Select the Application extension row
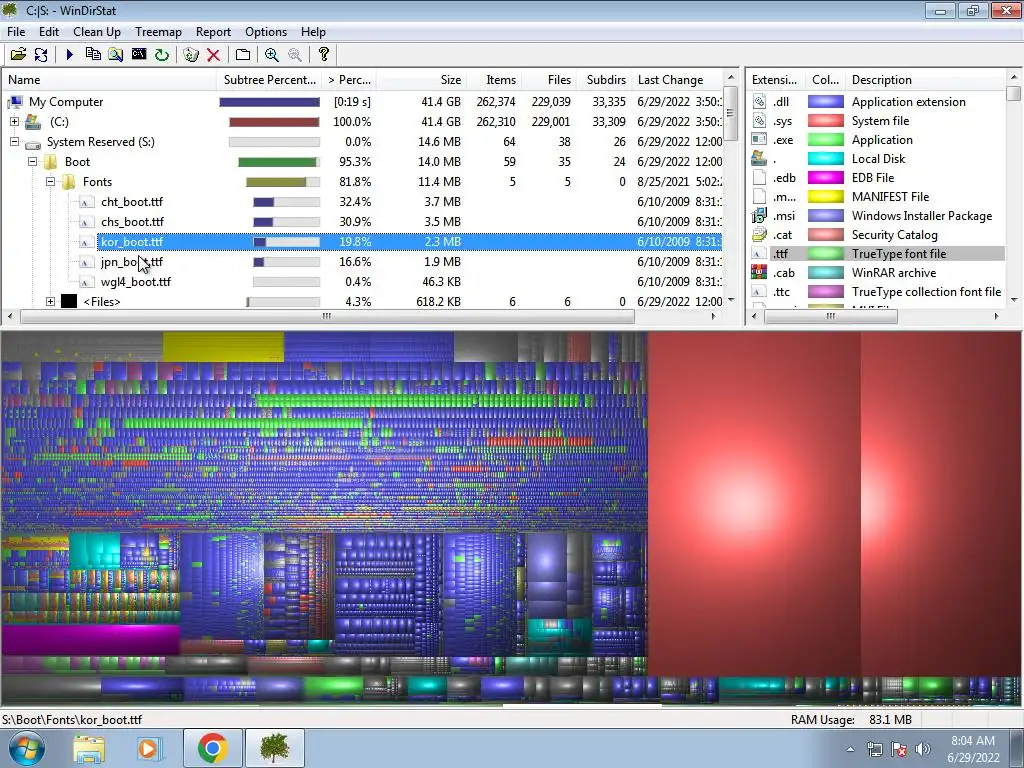The width and height of the screenshot is (1024, 768). coord(878,102)
